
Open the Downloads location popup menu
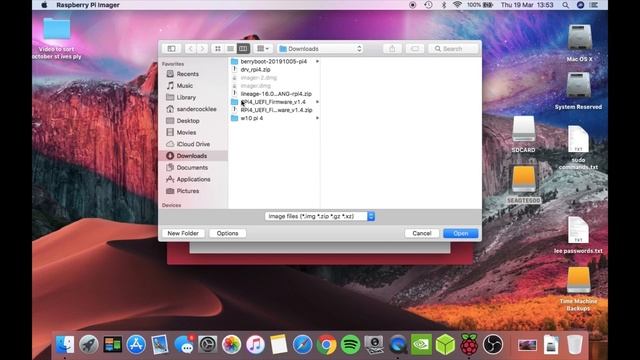pos(320,49)
